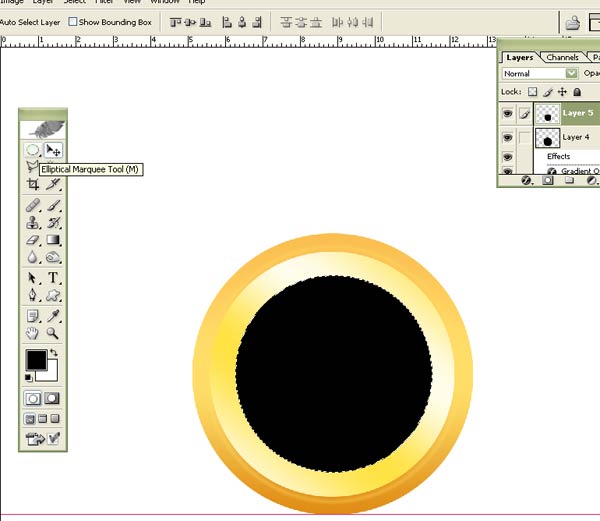Align bottom edges in options bar
Image resolution: width=600 pixels, height=521 pixels.
click(205, 23)
